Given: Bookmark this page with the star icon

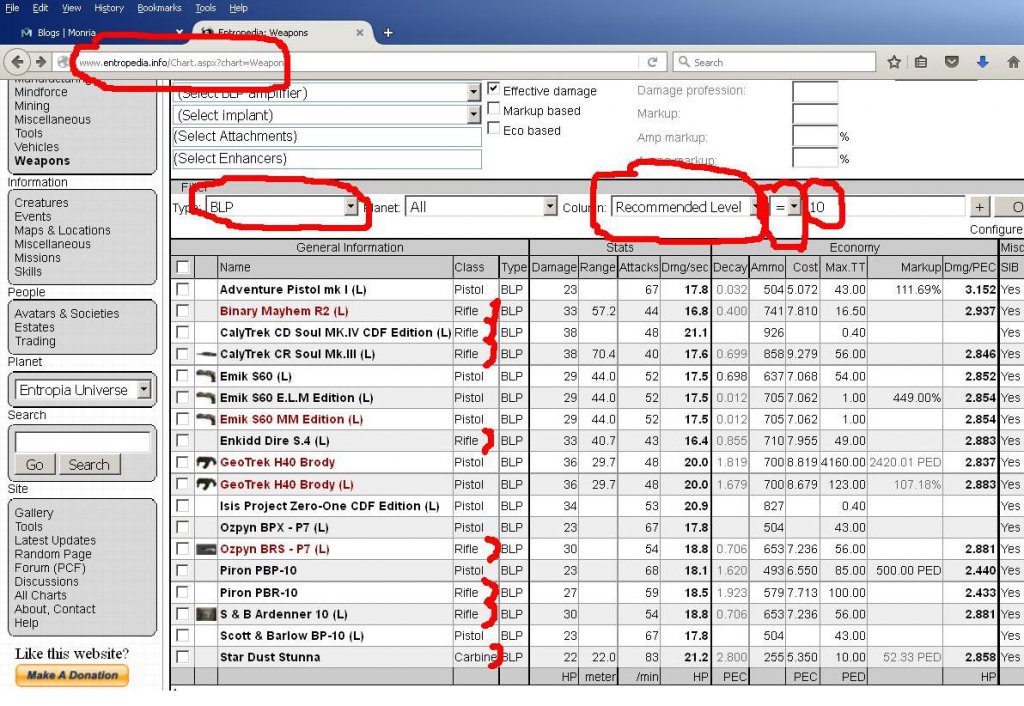Looking at the screenshot, I should [x=894, y=62].
